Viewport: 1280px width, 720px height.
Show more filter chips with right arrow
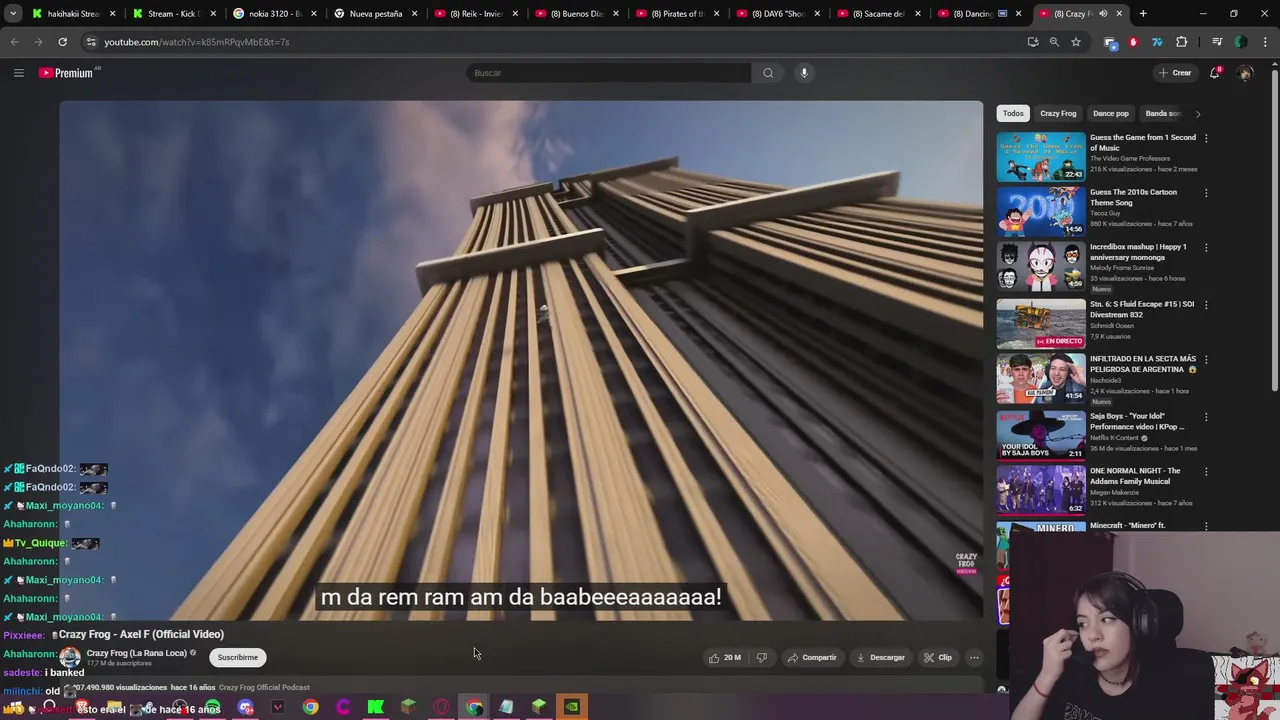pyautogui.click(x=1198, y=114)
